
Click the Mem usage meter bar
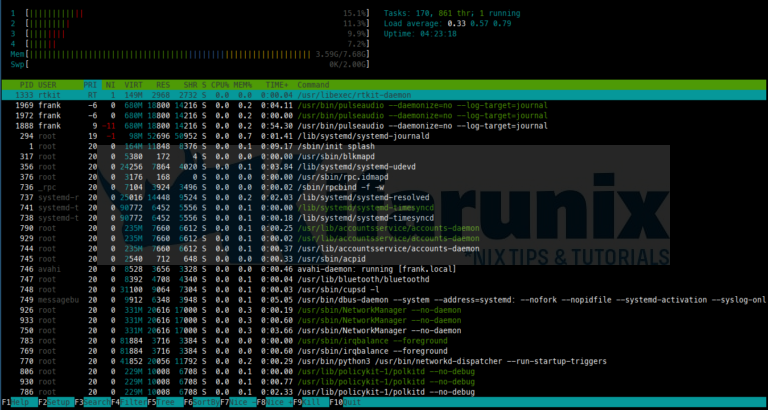[x=198, y=54]
